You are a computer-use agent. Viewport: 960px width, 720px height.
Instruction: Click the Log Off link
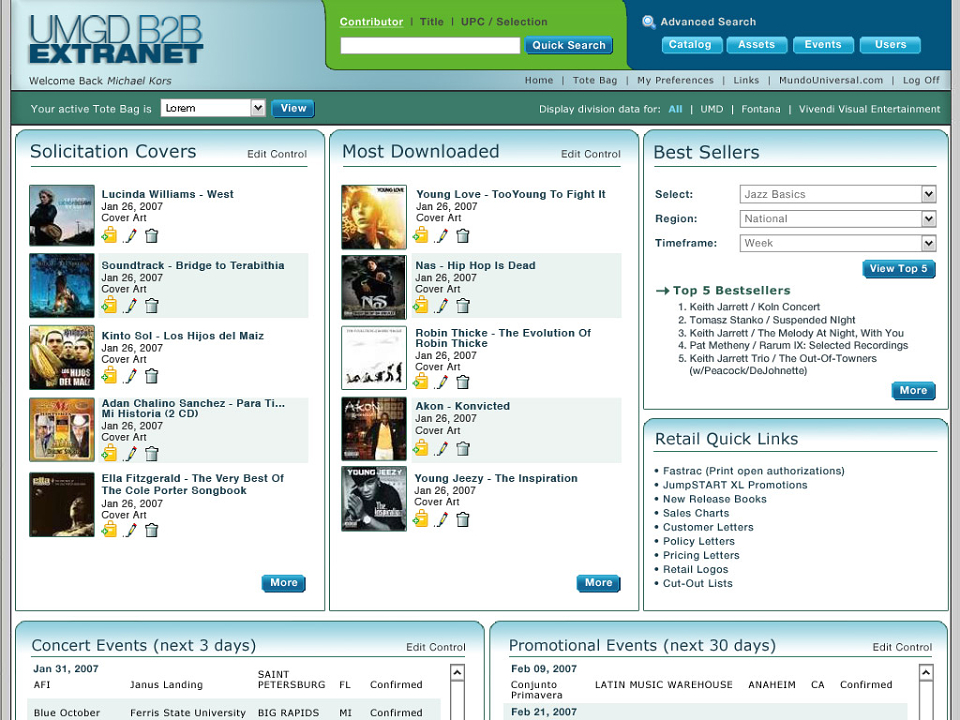coord(921,80)
